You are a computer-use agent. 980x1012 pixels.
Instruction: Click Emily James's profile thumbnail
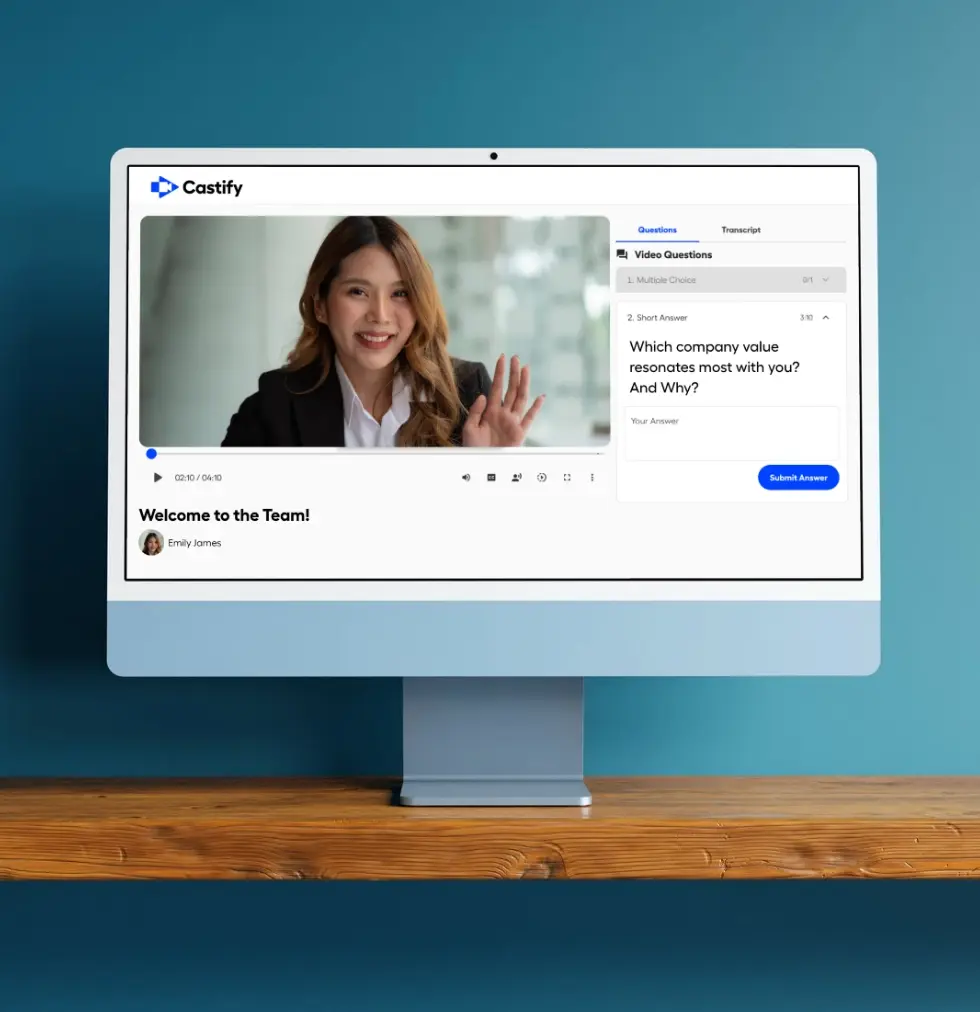tap(151, 543)
